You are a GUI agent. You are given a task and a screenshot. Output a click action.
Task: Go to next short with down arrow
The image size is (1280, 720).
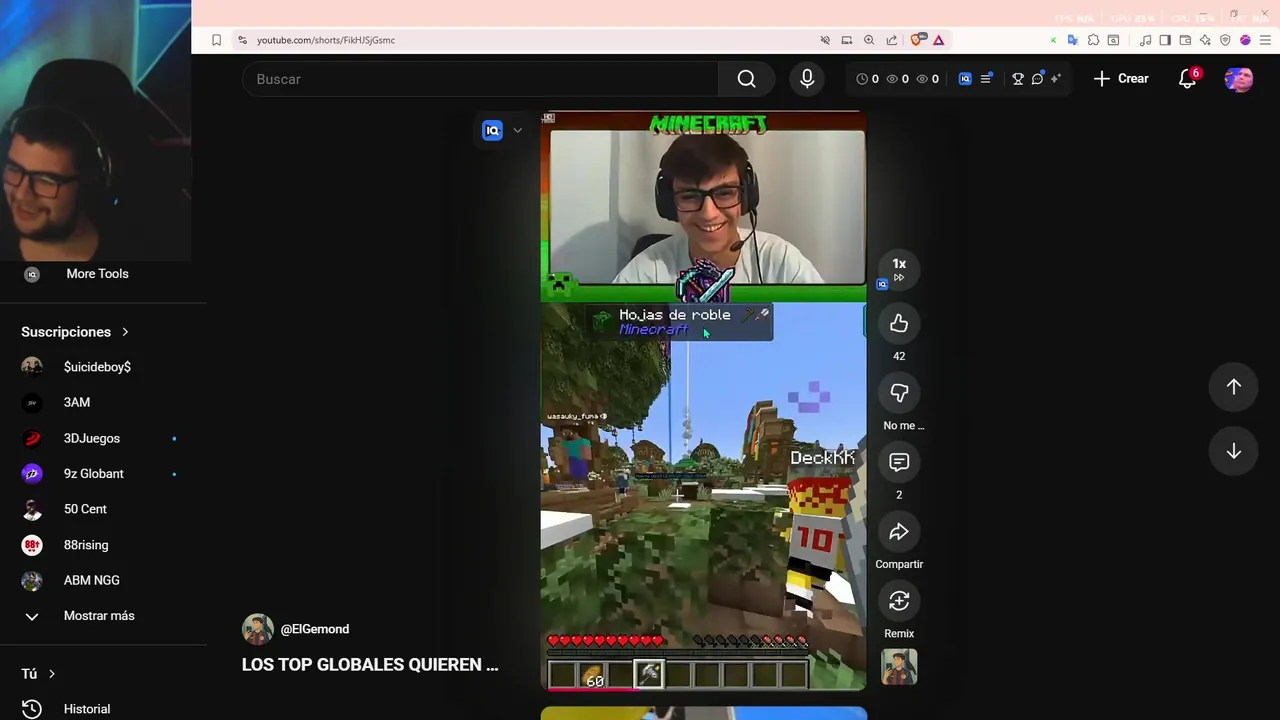pyautogui.click(x=1234, y=451)
